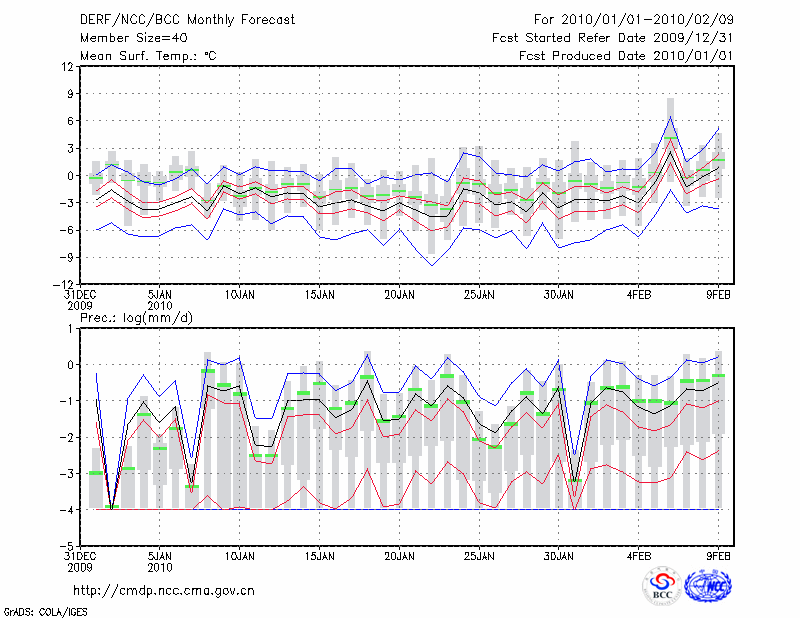Click 20JAN on the precipitation chart axis
800x618 pixels.
click(399, 555)
